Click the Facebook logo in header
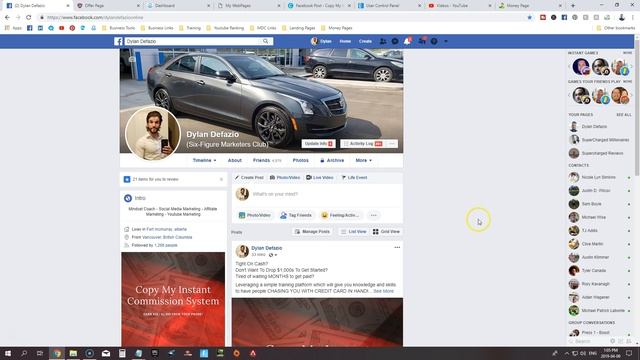 point(118,41)
